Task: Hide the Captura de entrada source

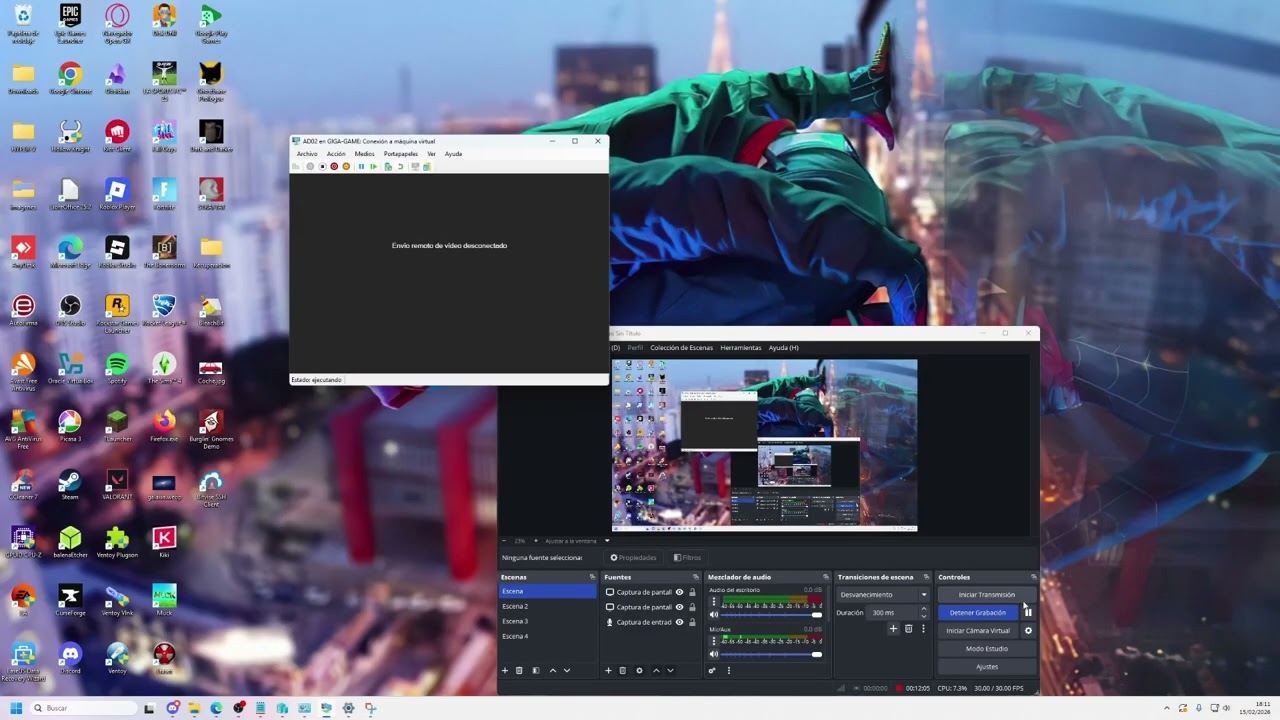Action: [x=679, y=622]
